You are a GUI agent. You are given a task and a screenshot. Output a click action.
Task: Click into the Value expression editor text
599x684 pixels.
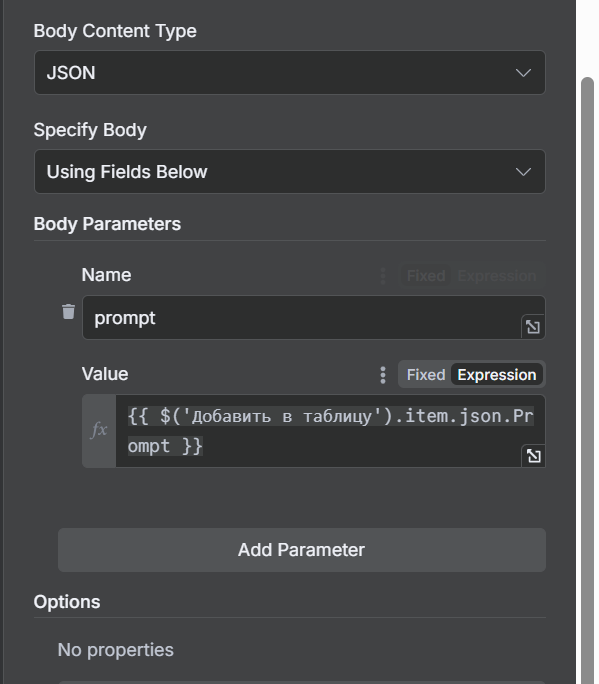click(330, 431)
